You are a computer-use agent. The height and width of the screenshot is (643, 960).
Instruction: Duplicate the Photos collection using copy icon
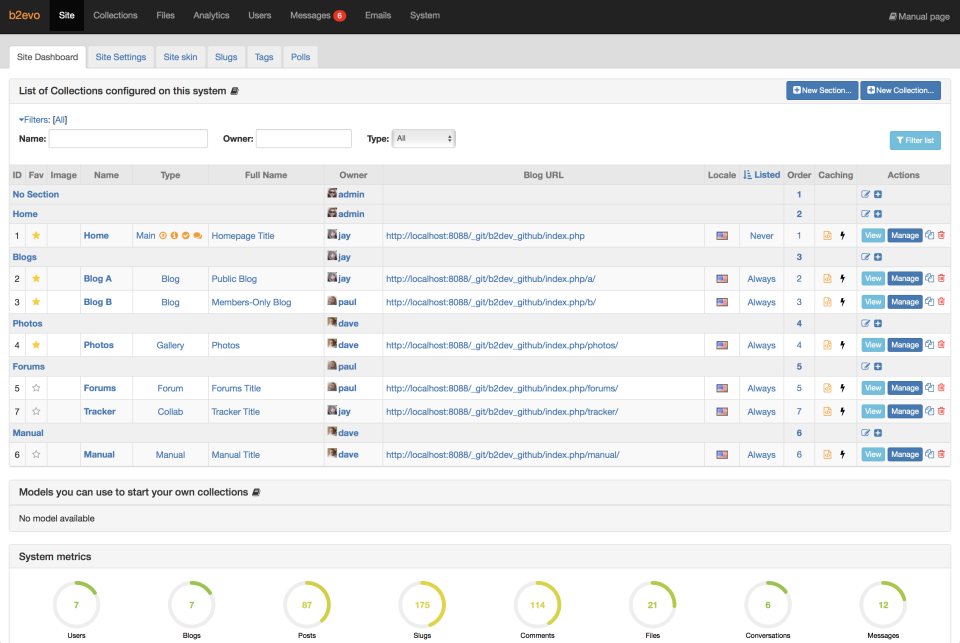tap(929, 345)
